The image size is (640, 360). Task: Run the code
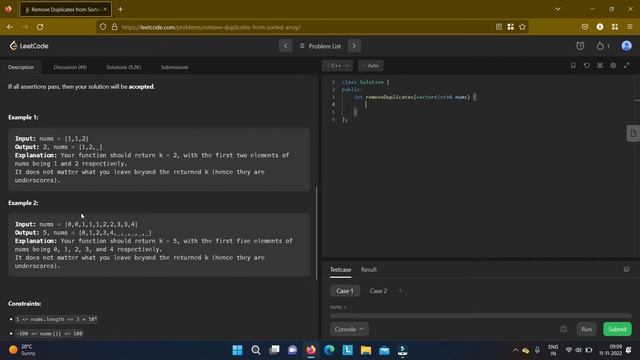coord(587,329)
